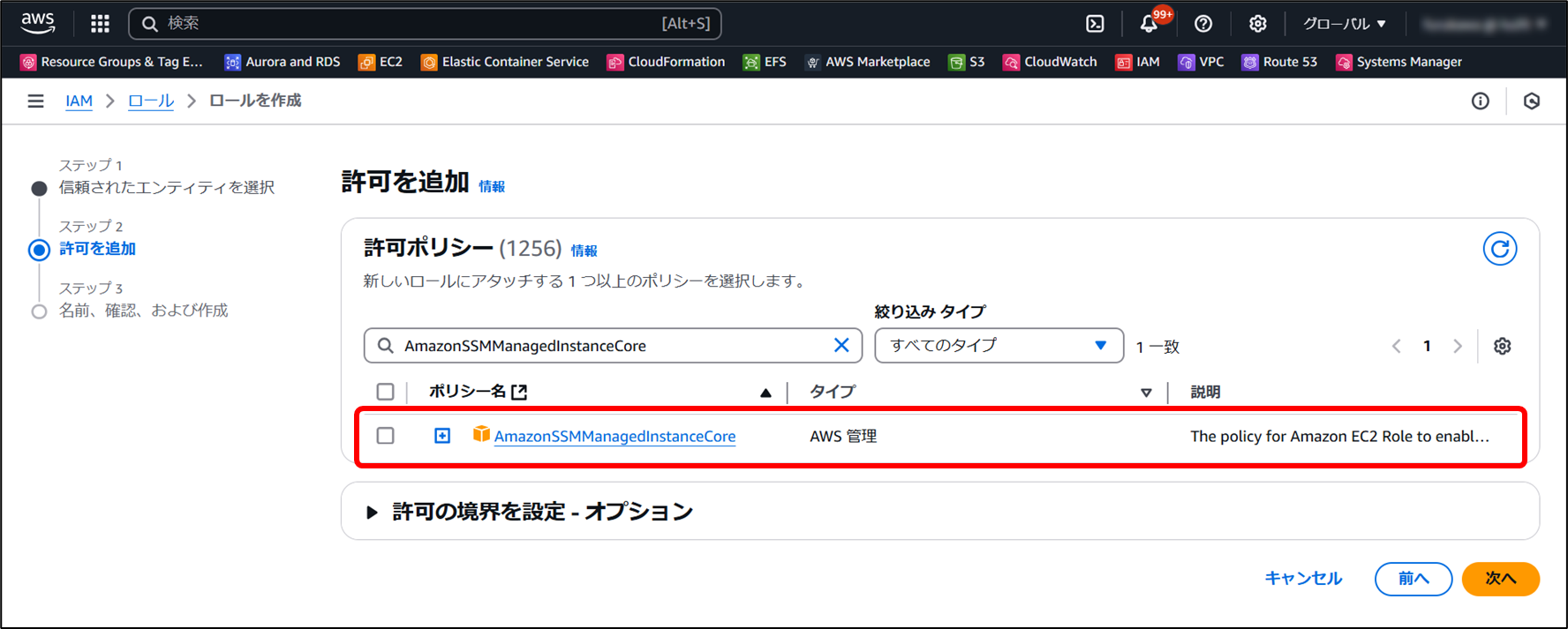Click page number 1 in pagination
The image size is (1568, 629).
[1427, 347]
